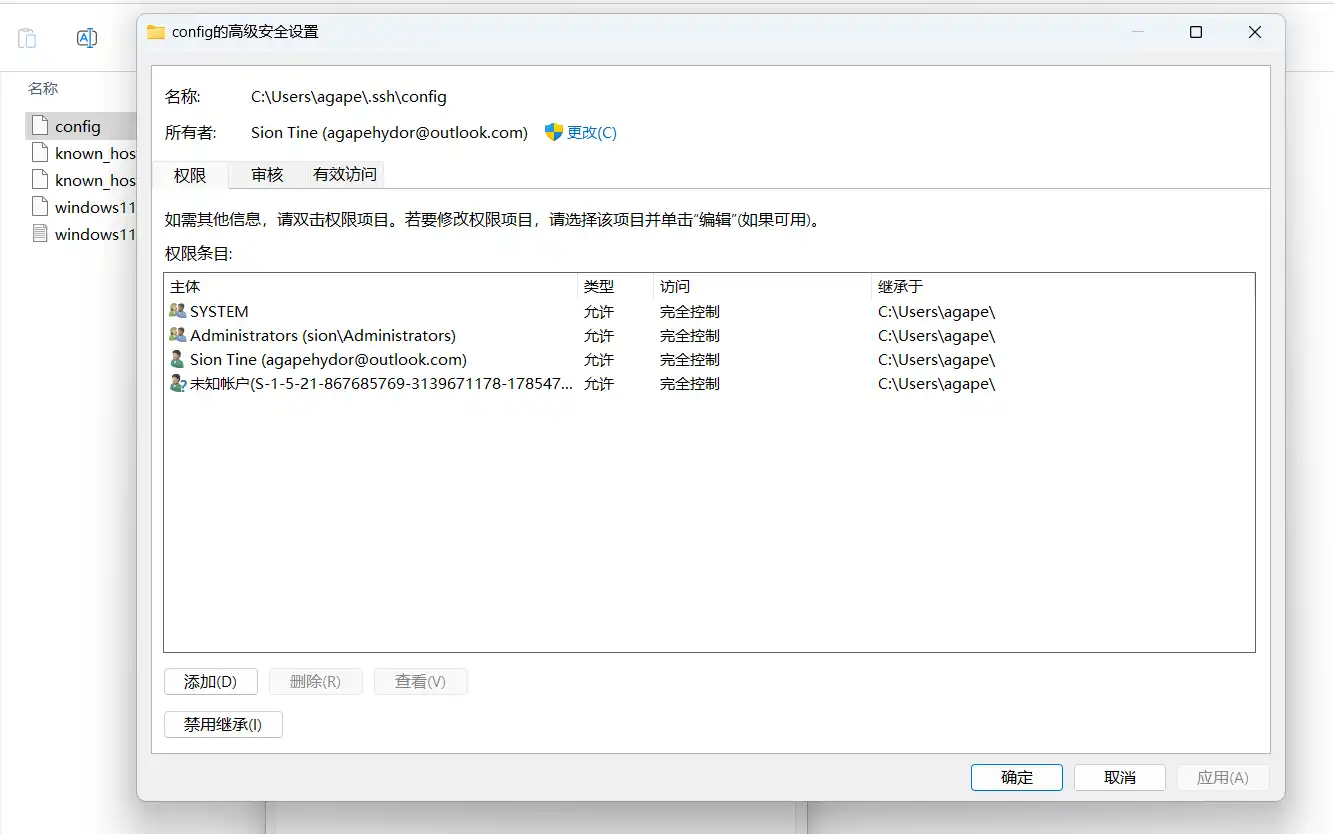The width and height of the screenshot is (1334, 834).
Task: Switch to the 审核 tab
Action: tap(267, 175)
